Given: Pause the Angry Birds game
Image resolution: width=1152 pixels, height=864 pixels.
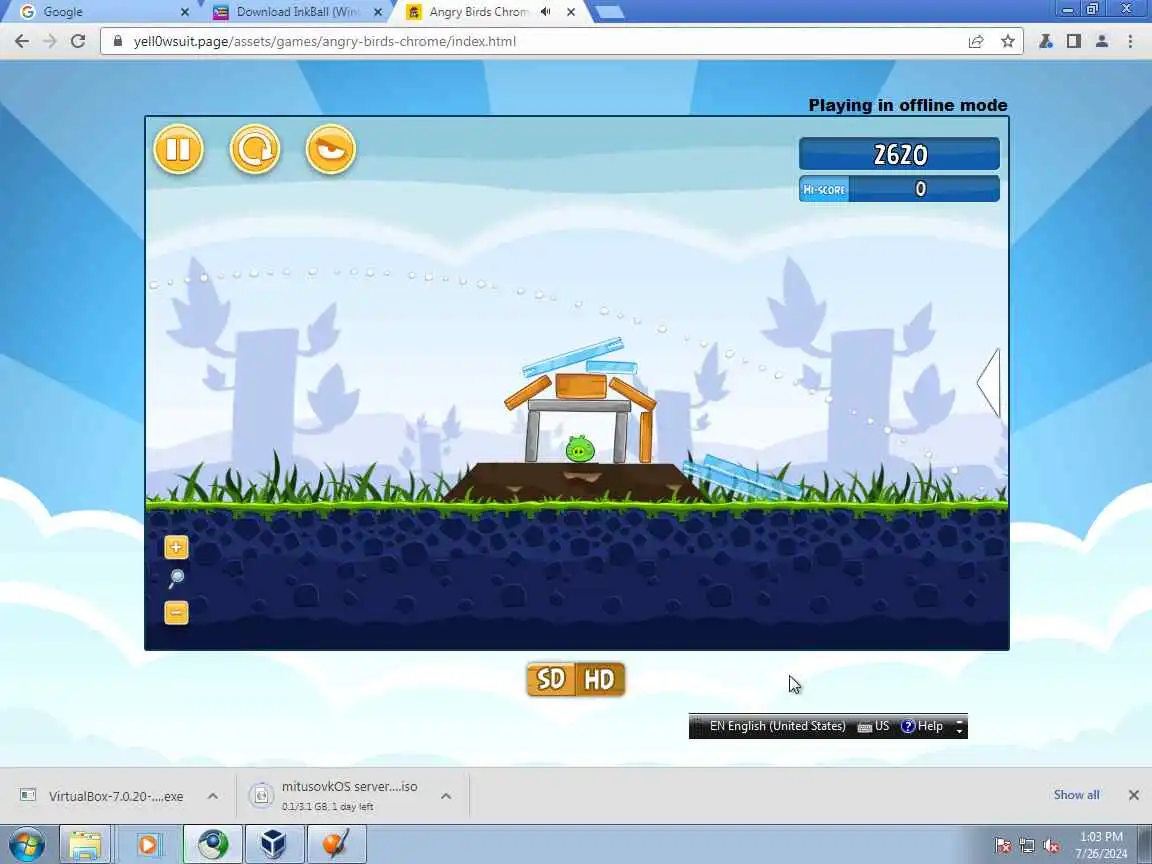Looking at the screenshot, I should 179,149.
